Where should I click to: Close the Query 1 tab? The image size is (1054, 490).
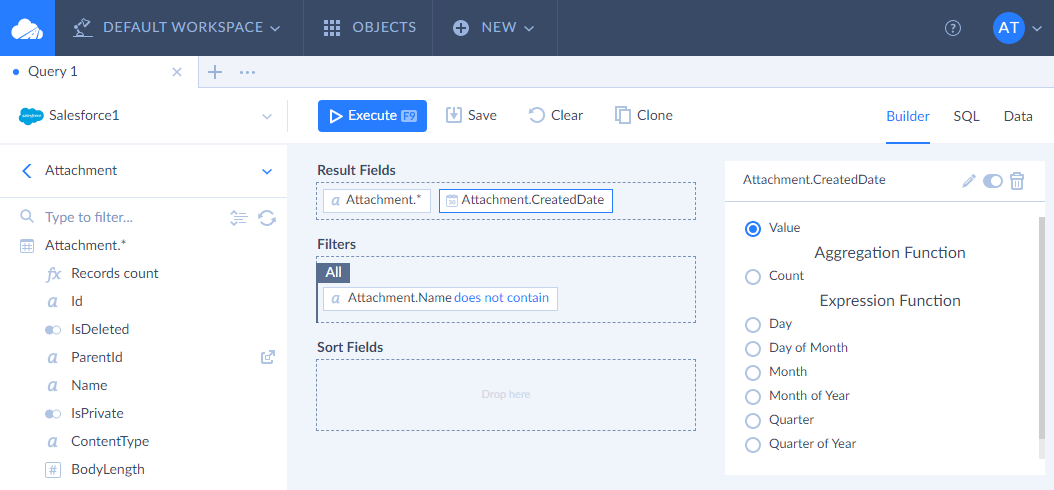[x=177, y=72]
